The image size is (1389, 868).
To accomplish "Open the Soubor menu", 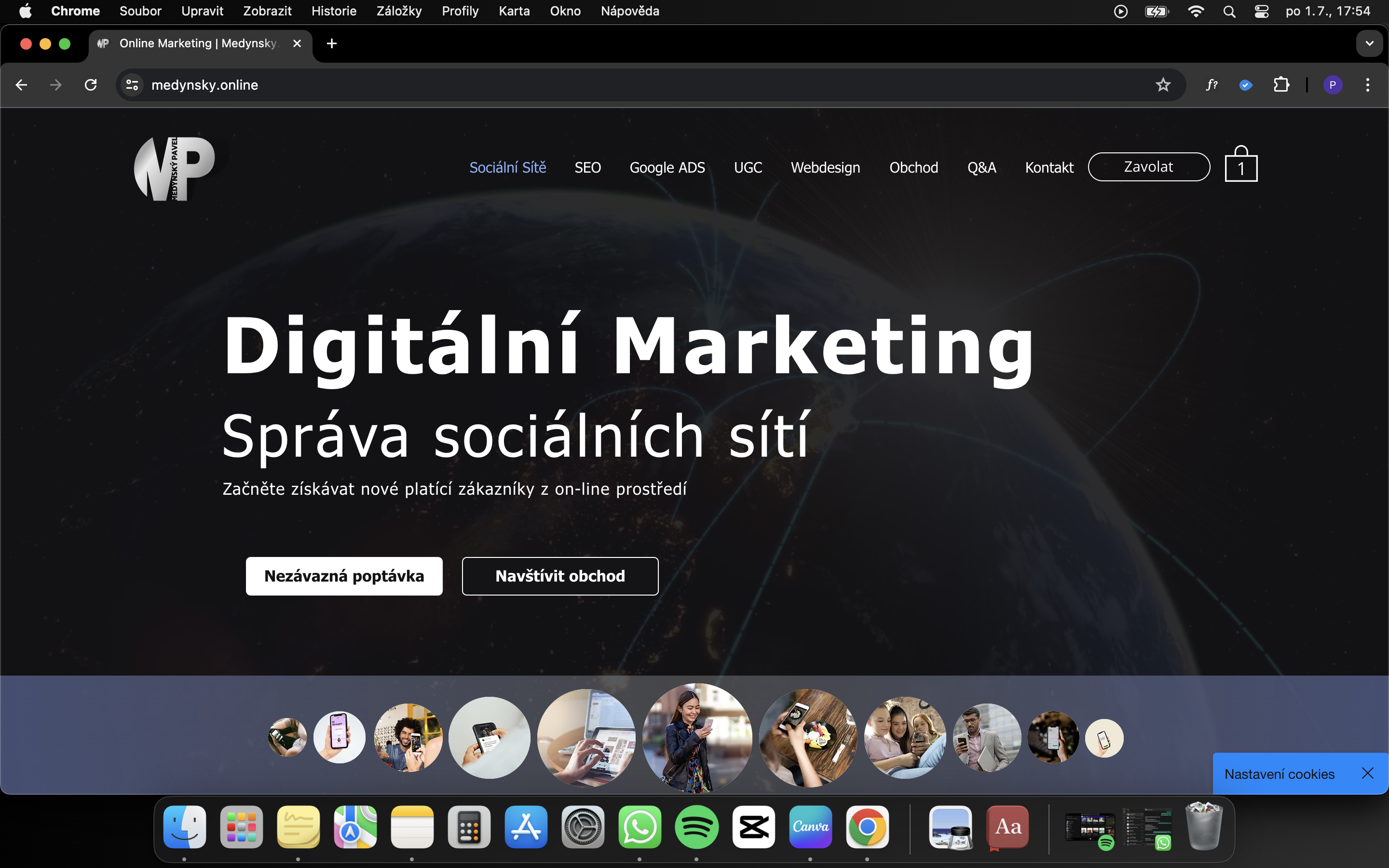I will tap(140, 12).
